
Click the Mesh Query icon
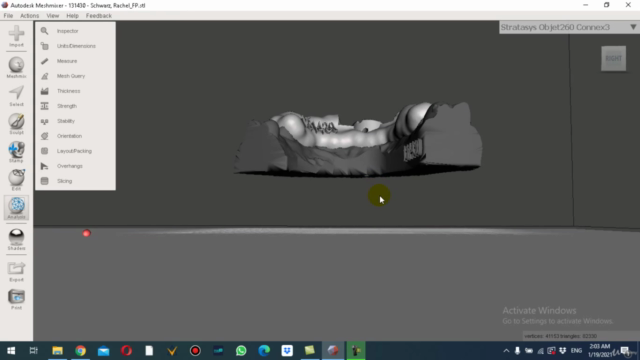(44, 76)
